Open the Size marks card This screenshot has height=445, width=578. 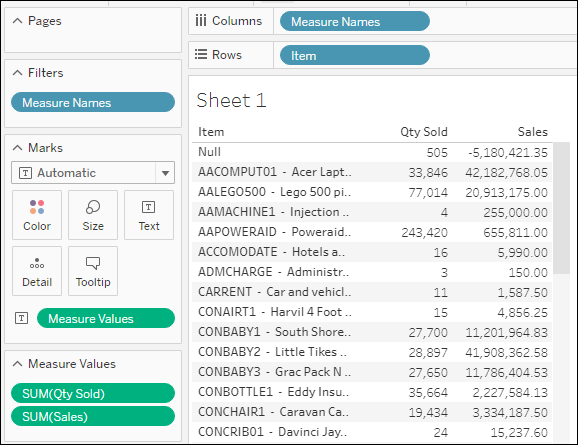point(93,215)
